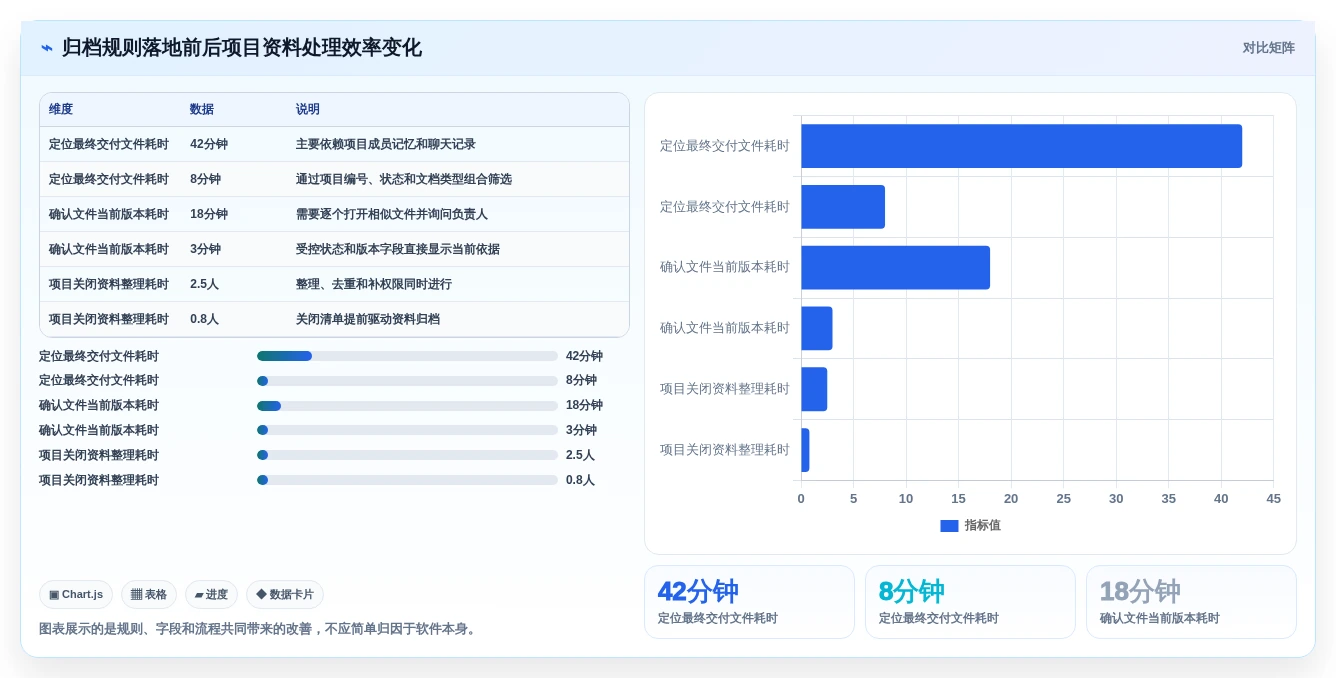The image size is (1336, 678).
Task: Click table cell 通过项目编号、状态和文档类型组合筛选
Action: [404, 179]
